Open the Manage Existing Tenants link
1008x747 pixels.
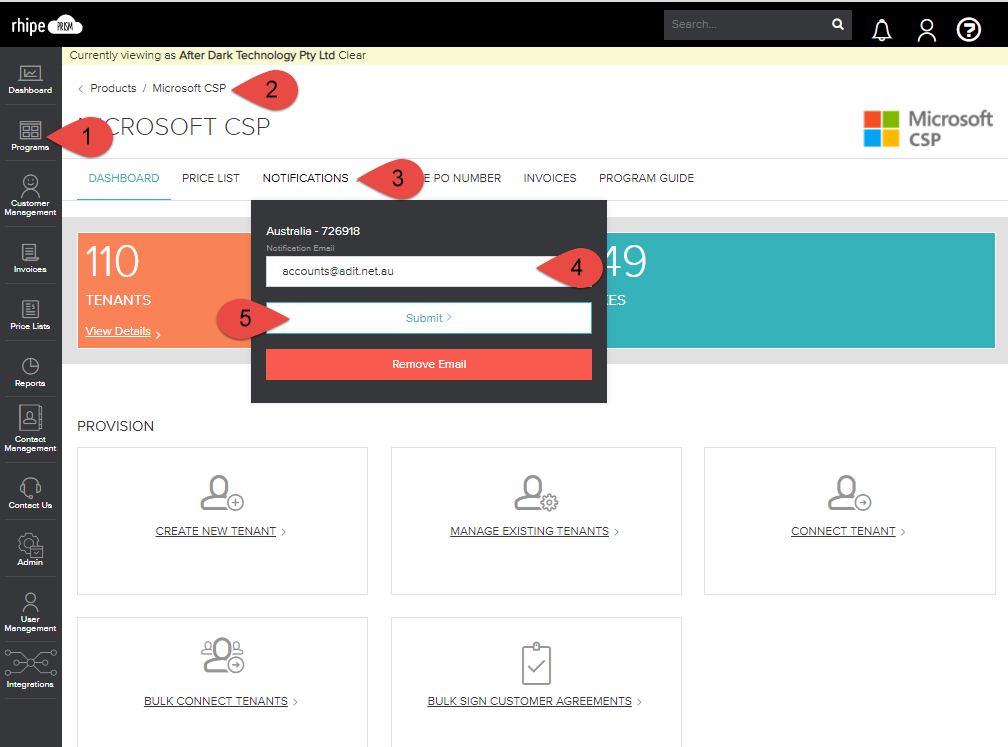(x=529, y=531)
